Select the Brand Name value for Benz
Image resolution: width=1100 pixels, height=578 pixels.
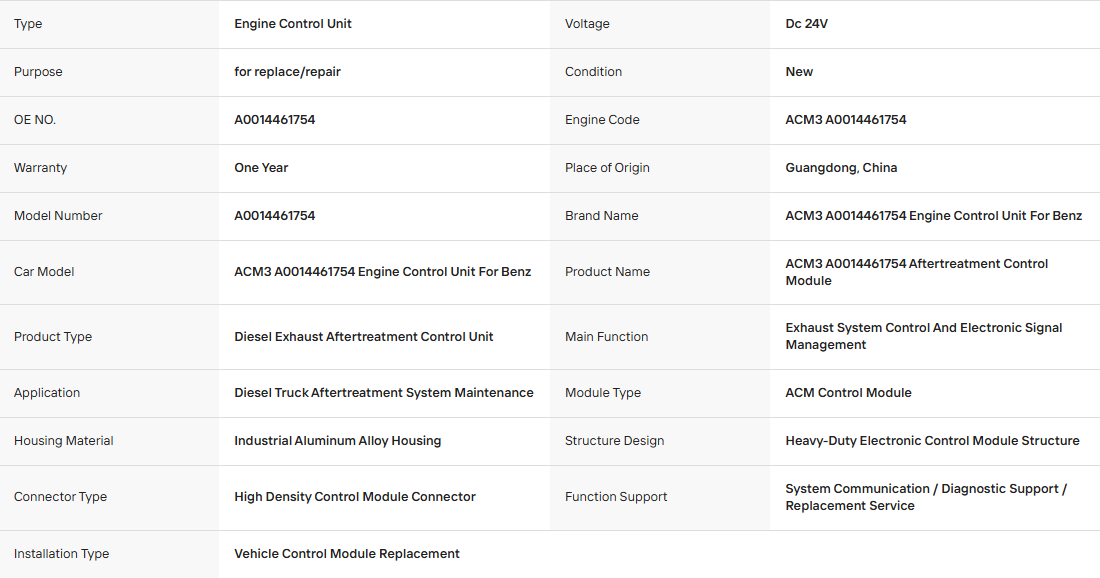[x=934, y=216]
